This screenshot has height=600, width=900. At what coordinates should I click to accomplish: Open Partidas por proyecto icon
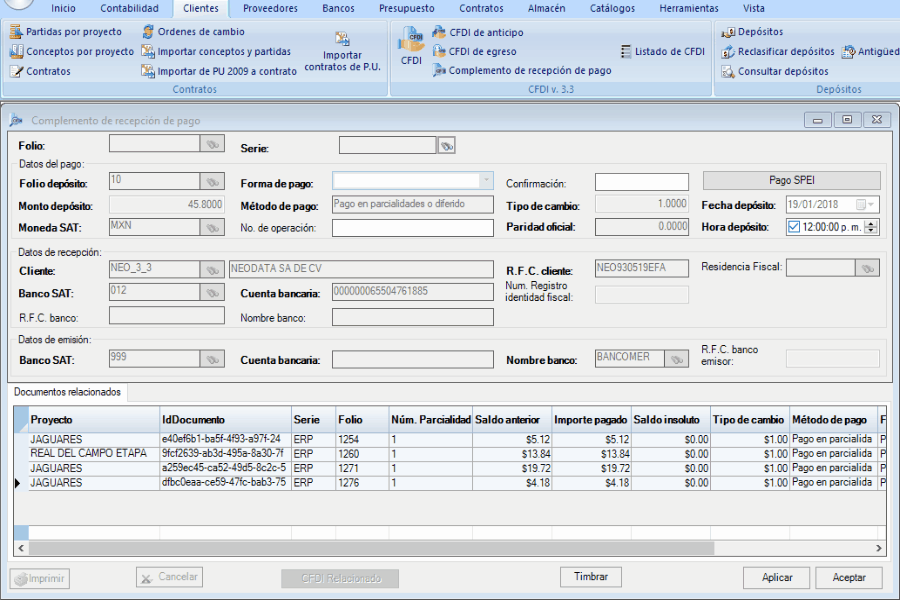[16, 32]
